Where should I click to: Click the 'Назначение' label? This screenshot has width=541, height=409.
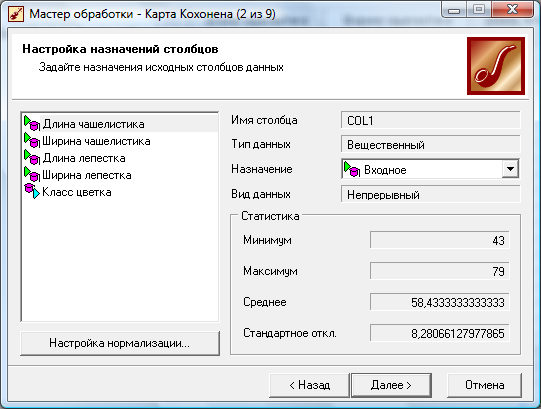click(262, 169)
